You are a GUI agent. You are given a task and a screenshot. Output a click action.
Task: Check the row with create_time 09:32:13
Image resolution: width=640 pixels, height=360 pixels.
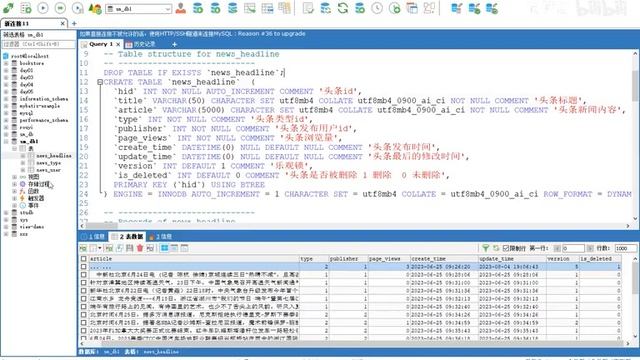pos(84,299)
